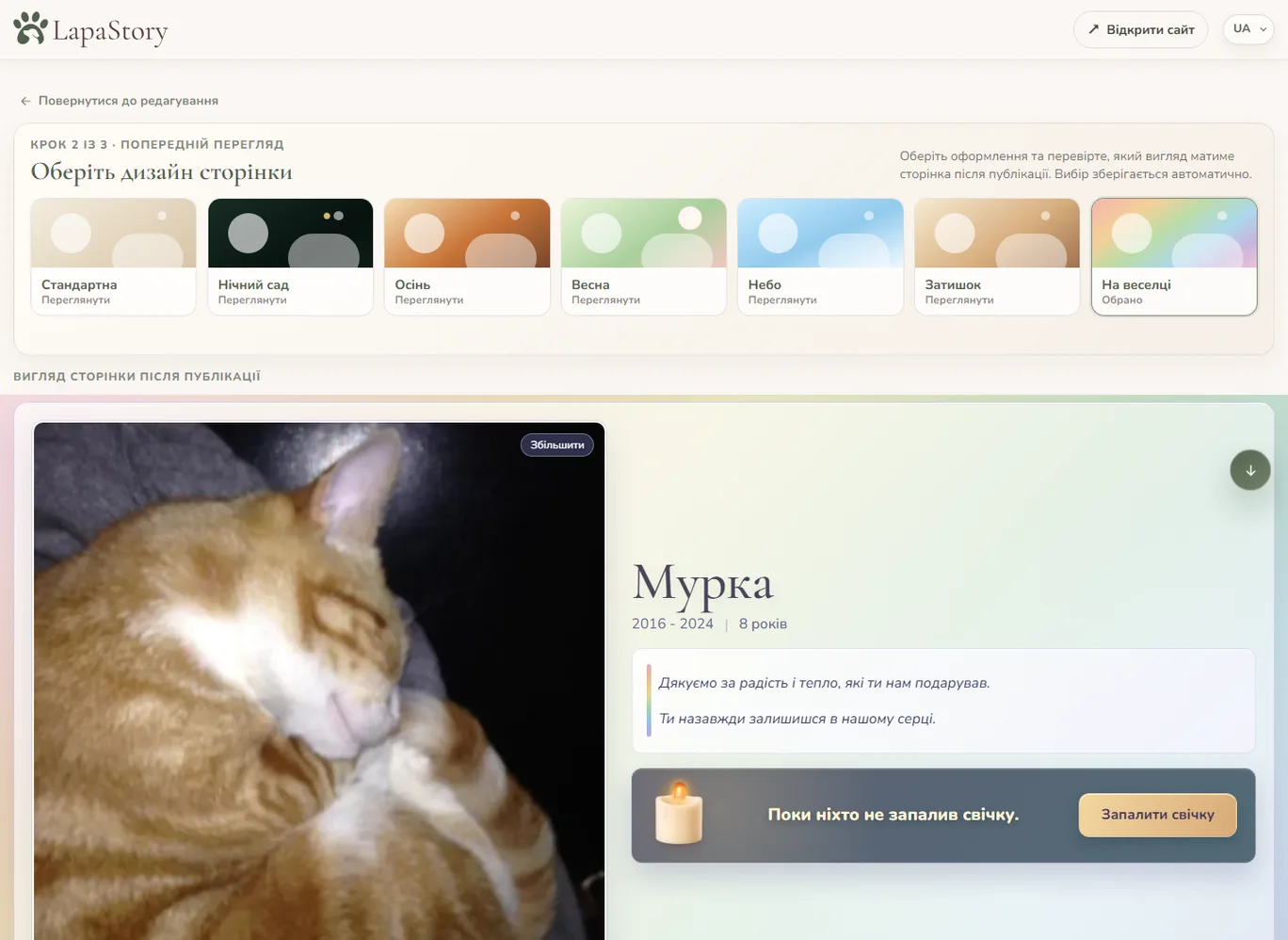Click the round scroll-down arrow button
Image resolution: width=1288 pixels, height=940 pixels.
(1250, 470)
